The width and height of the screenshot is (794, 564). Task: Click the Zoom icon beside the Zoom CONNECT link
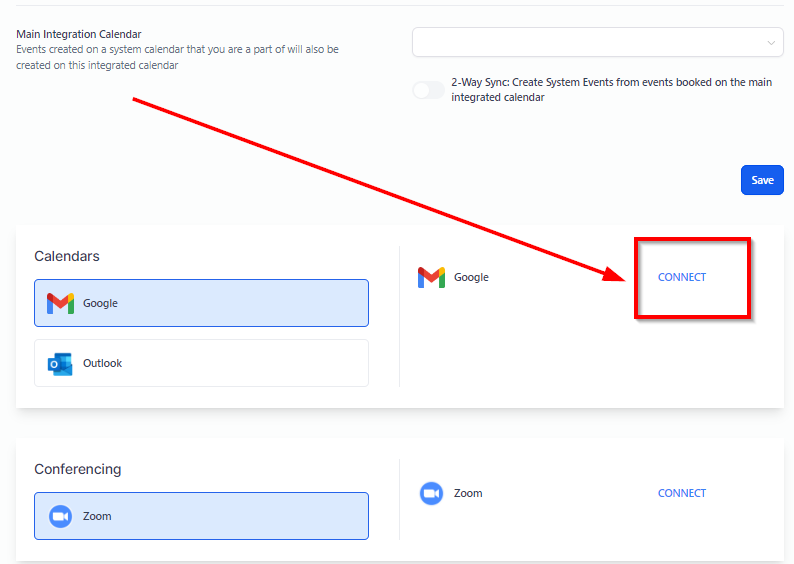431,493
